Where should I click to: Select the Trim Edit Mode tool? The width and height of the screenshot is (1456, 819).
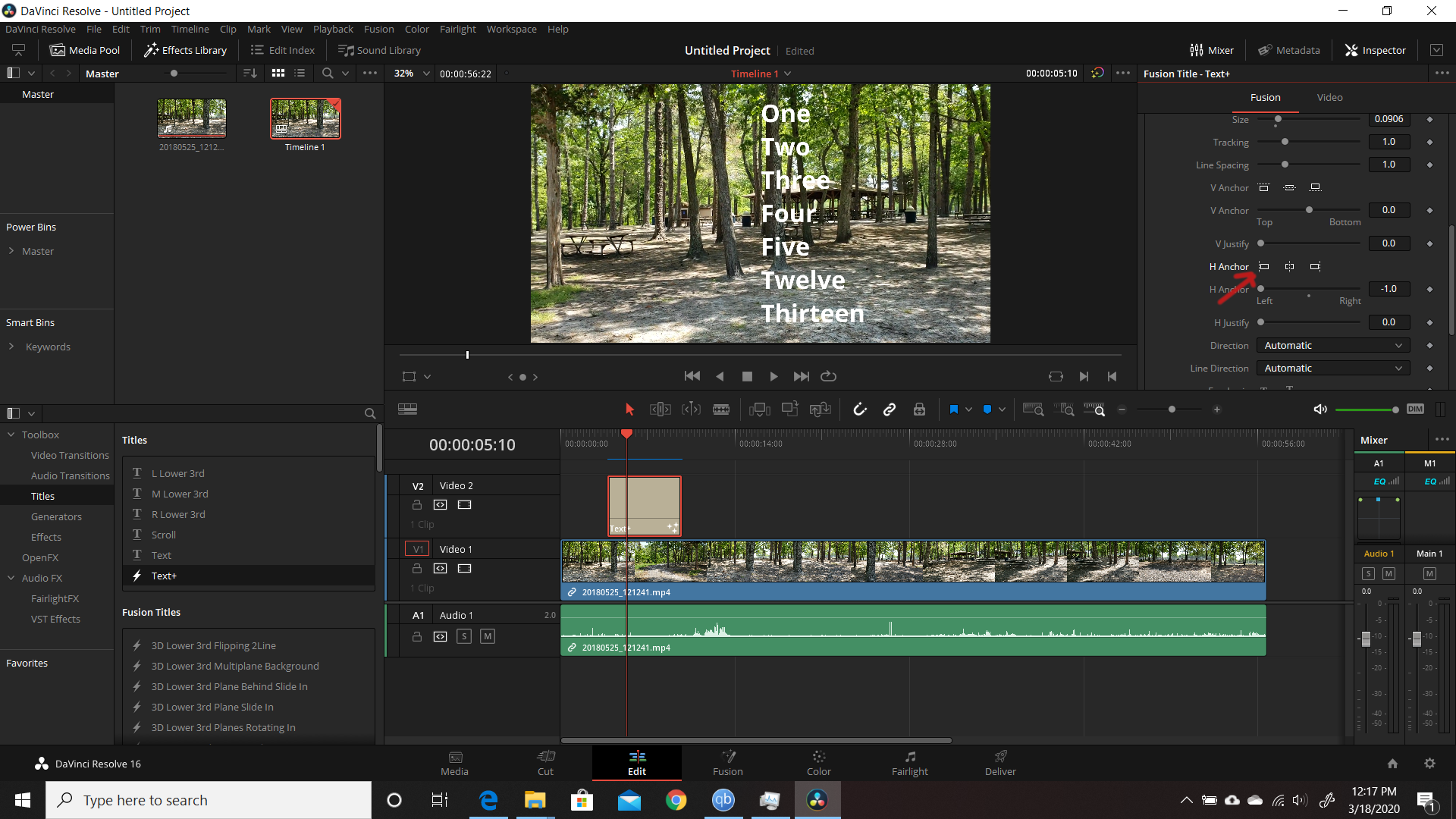660,409
